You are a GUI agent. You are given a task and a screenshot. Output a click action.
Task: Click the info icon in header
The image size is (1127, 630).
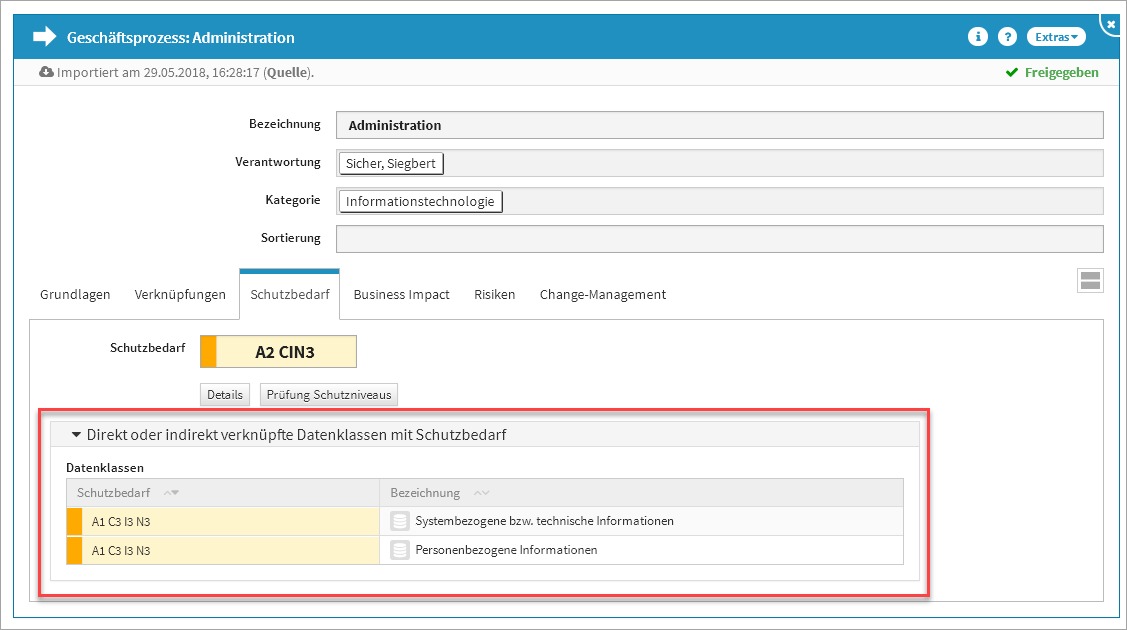click(x=978, y=37)
